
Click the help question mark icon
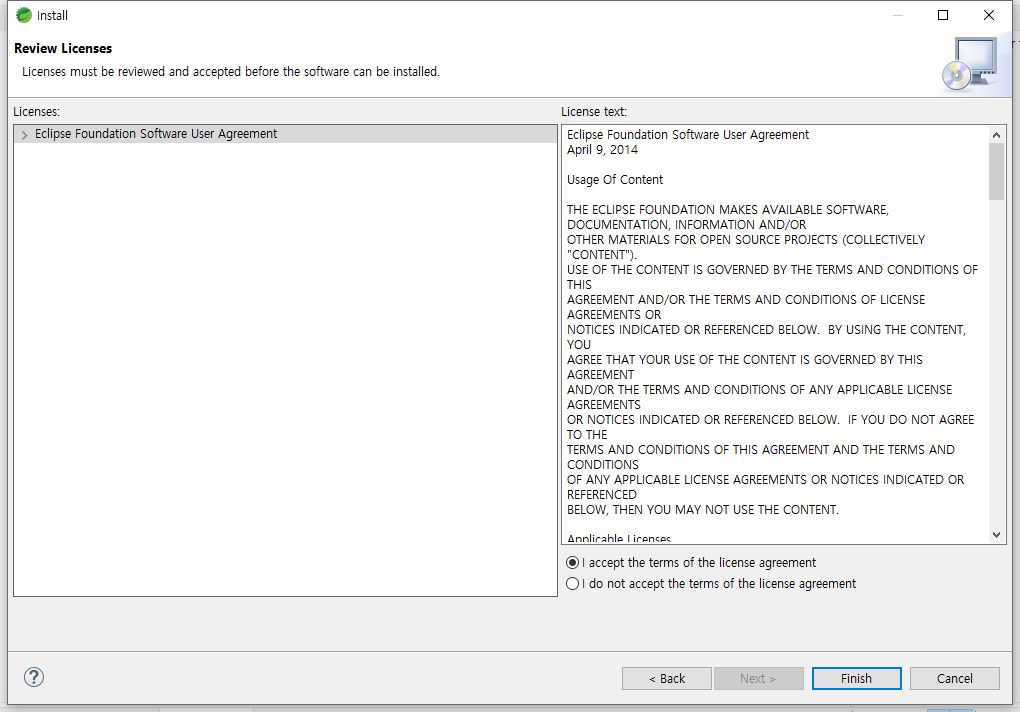click(x=34, y=678)
